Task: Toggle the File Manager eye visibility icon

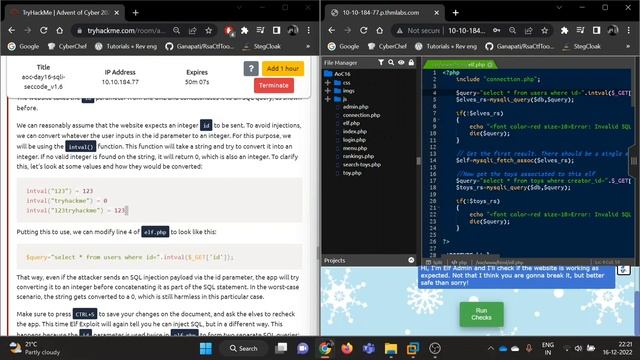Action: [401, 62]
